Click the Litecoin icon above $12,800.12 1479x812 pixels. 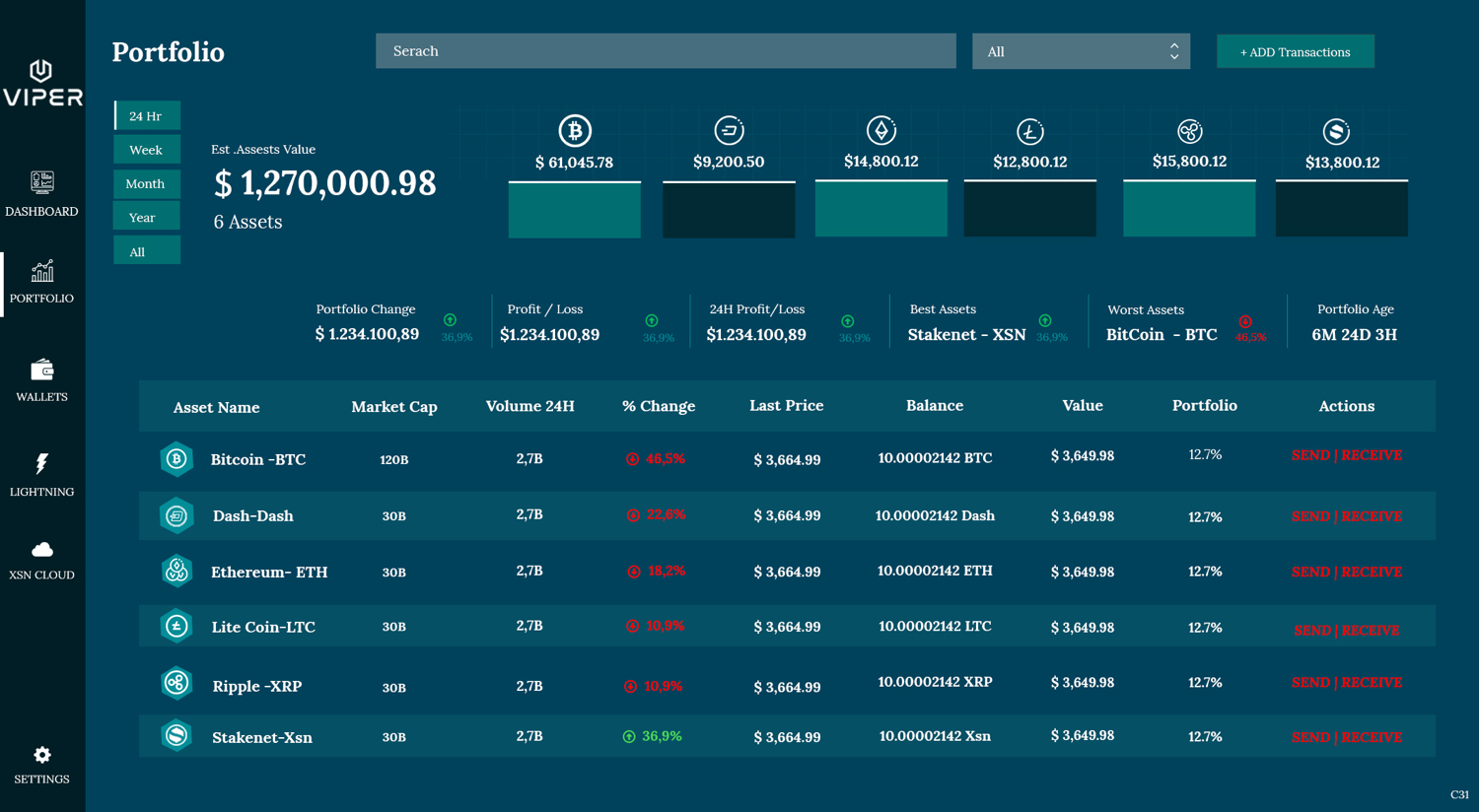point(1030,131)
